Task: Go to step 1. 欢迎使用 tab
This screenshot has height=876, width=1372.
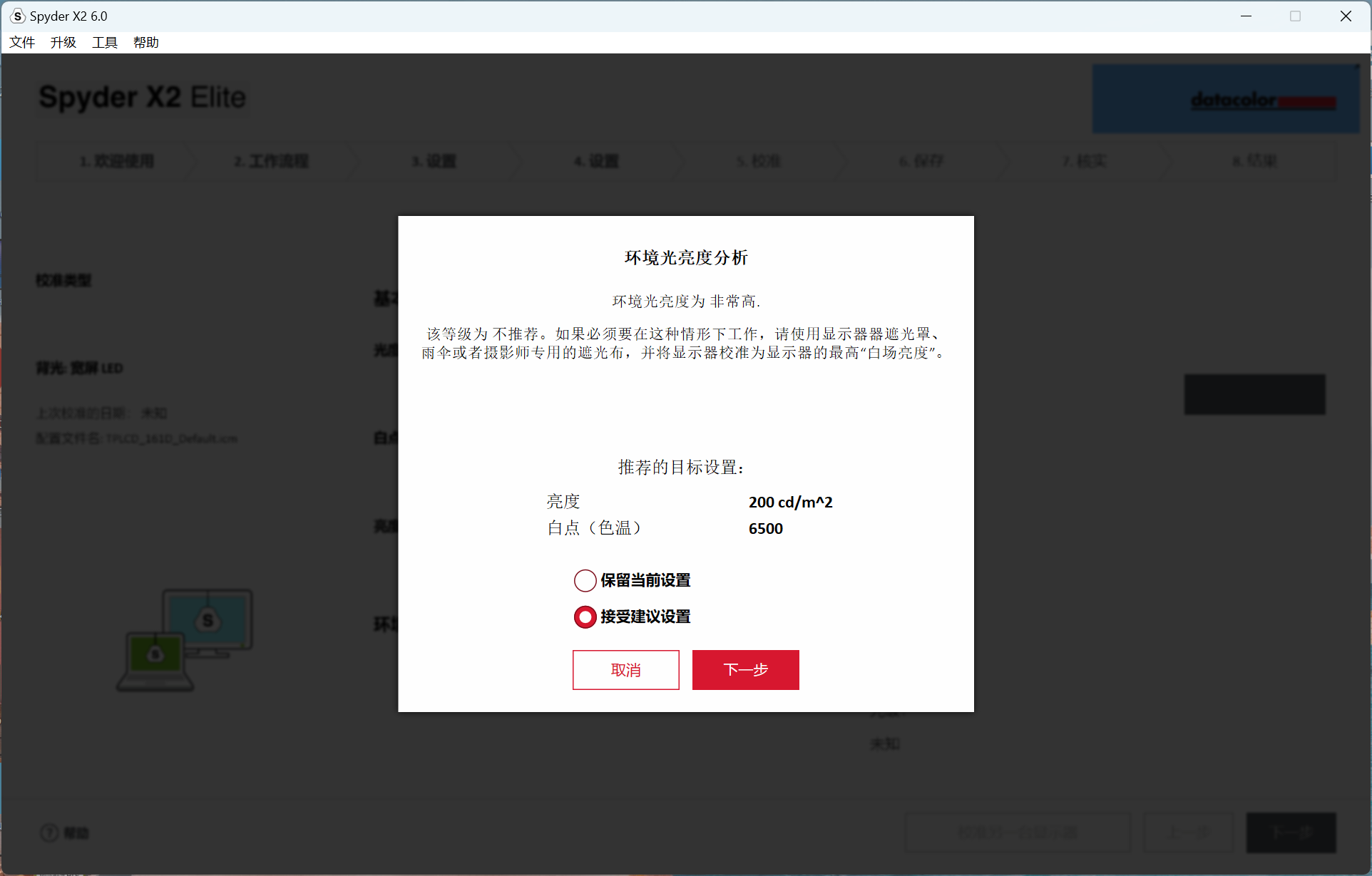Action: click(116, 161)
